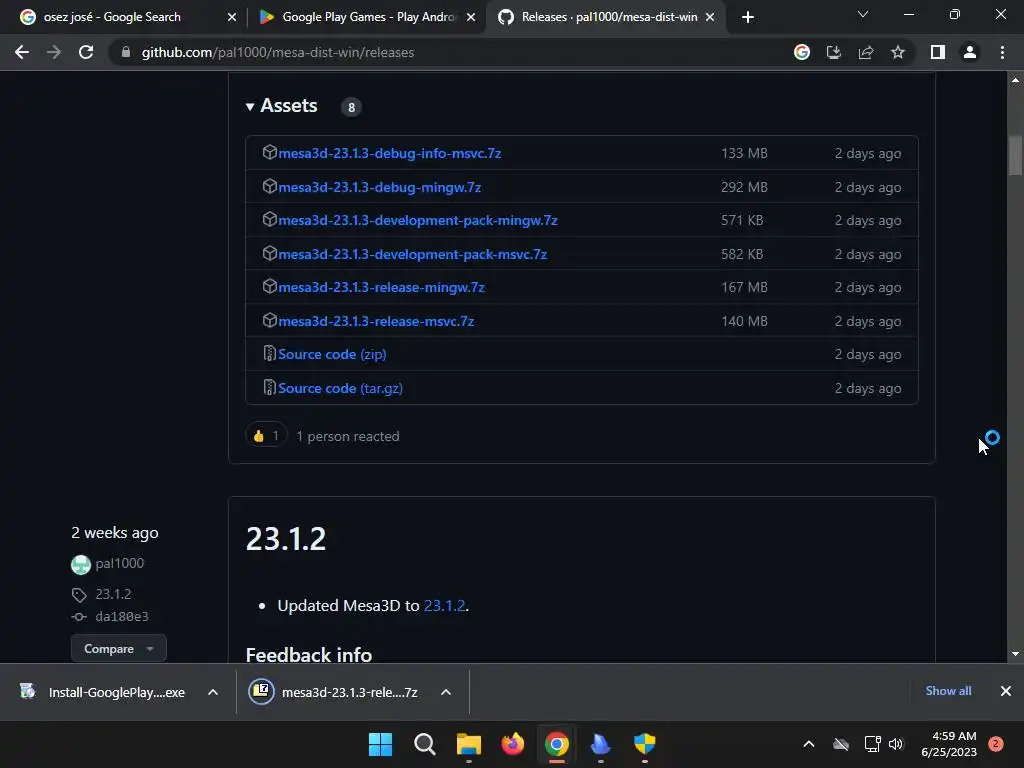Open a new browser tab
This screenshot has width=1024, height=768.
pyautogui.click(x=748, y=17)
